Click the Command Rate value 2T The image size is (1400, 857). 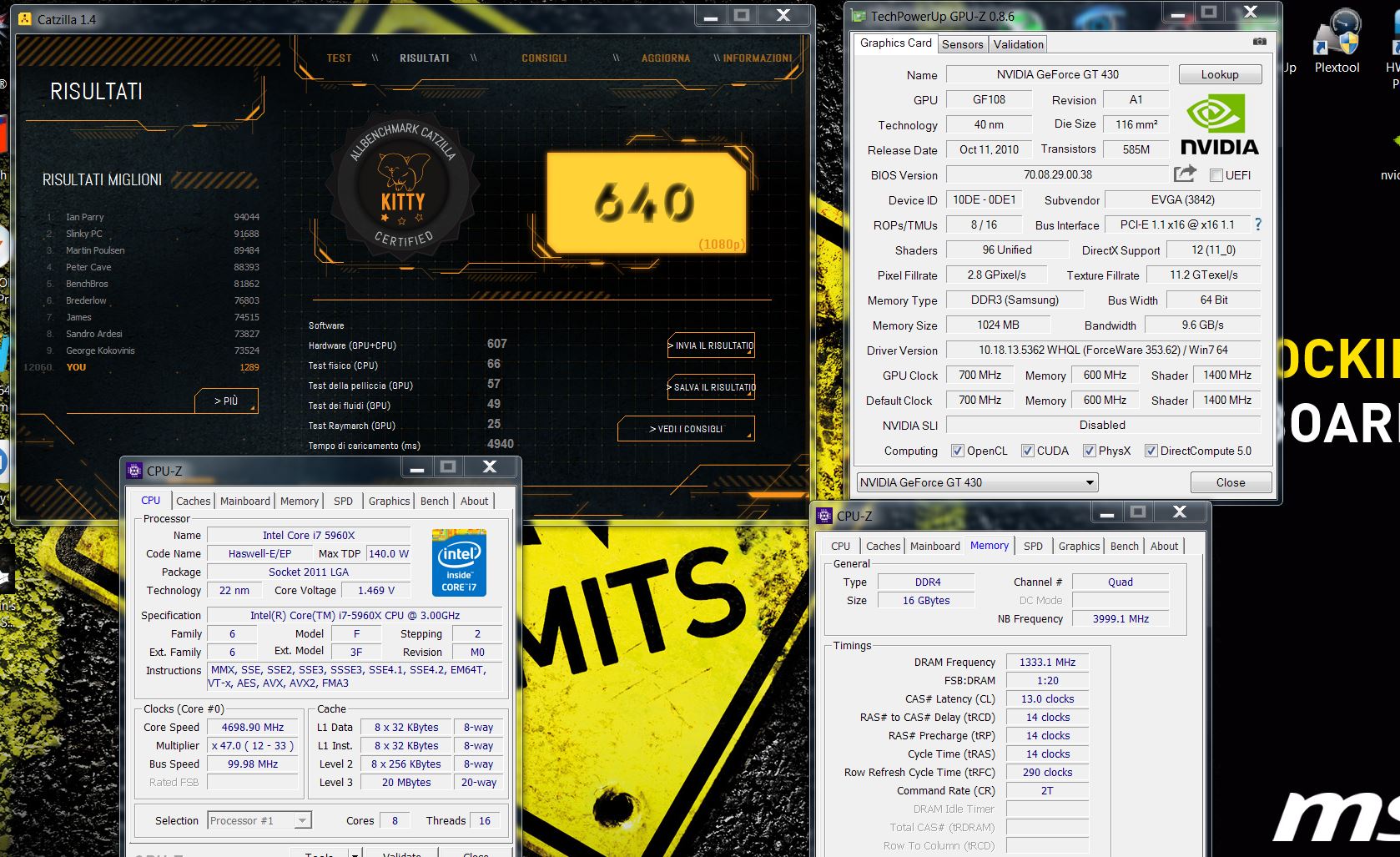pyautogui.click(x=1047, y=790)
